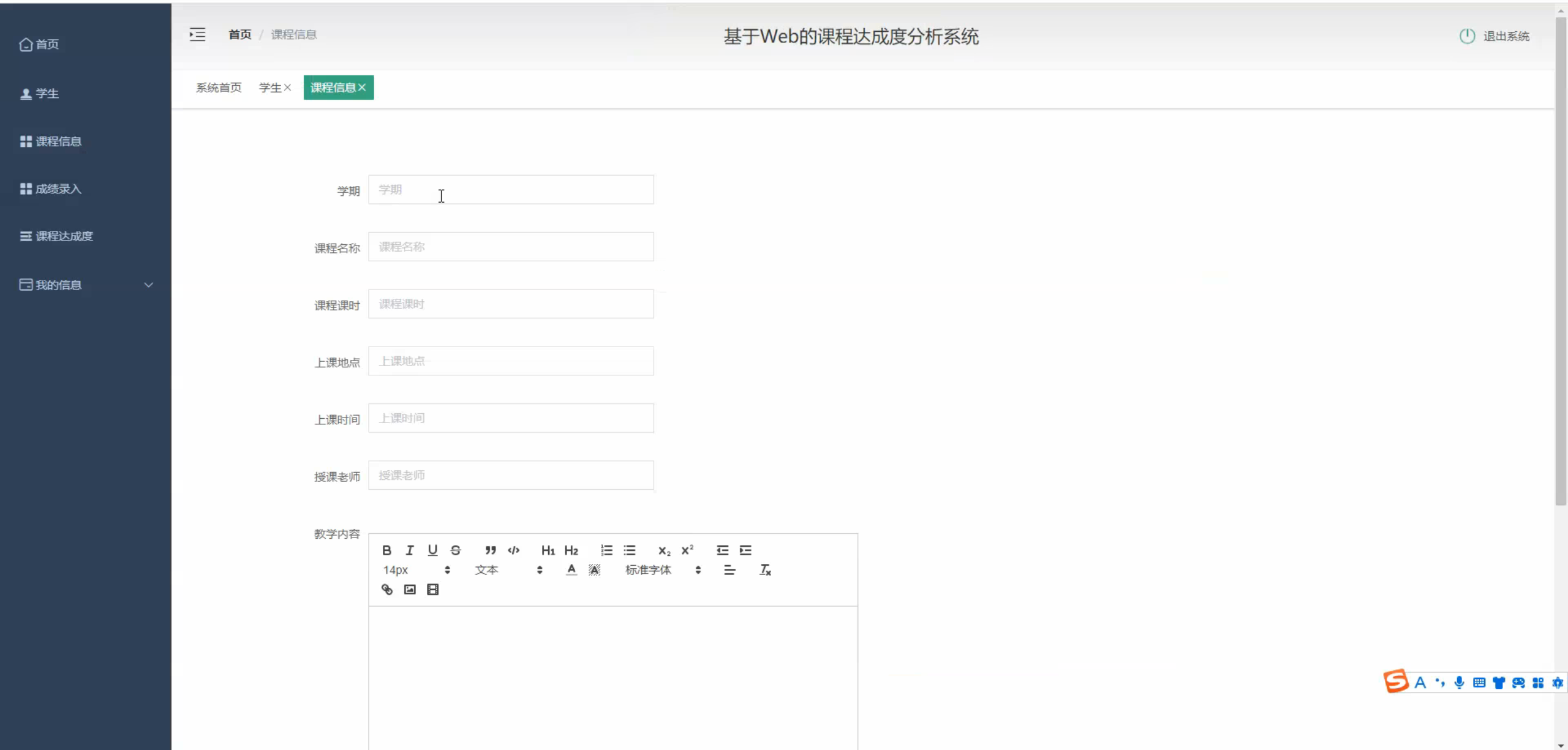
Task: Click the 课程名称 input field
Action: 510,247
